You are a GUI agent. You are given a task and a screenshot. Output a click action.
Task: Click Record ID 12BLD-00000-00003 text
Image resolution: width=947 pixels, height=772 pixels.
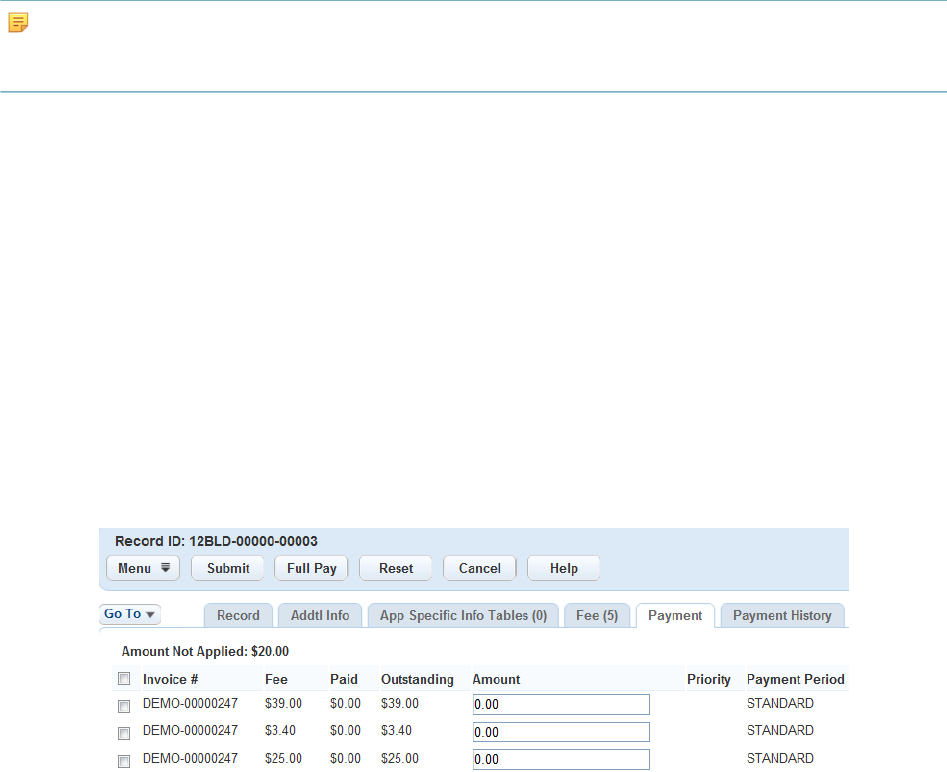[x=216, y=541]
